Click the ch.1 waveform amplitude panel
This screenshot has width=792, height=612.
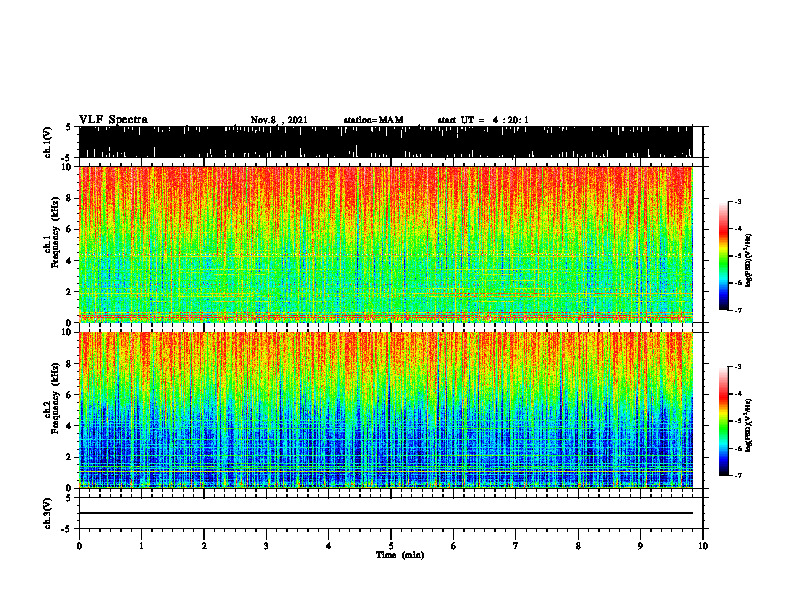point(385,142)
